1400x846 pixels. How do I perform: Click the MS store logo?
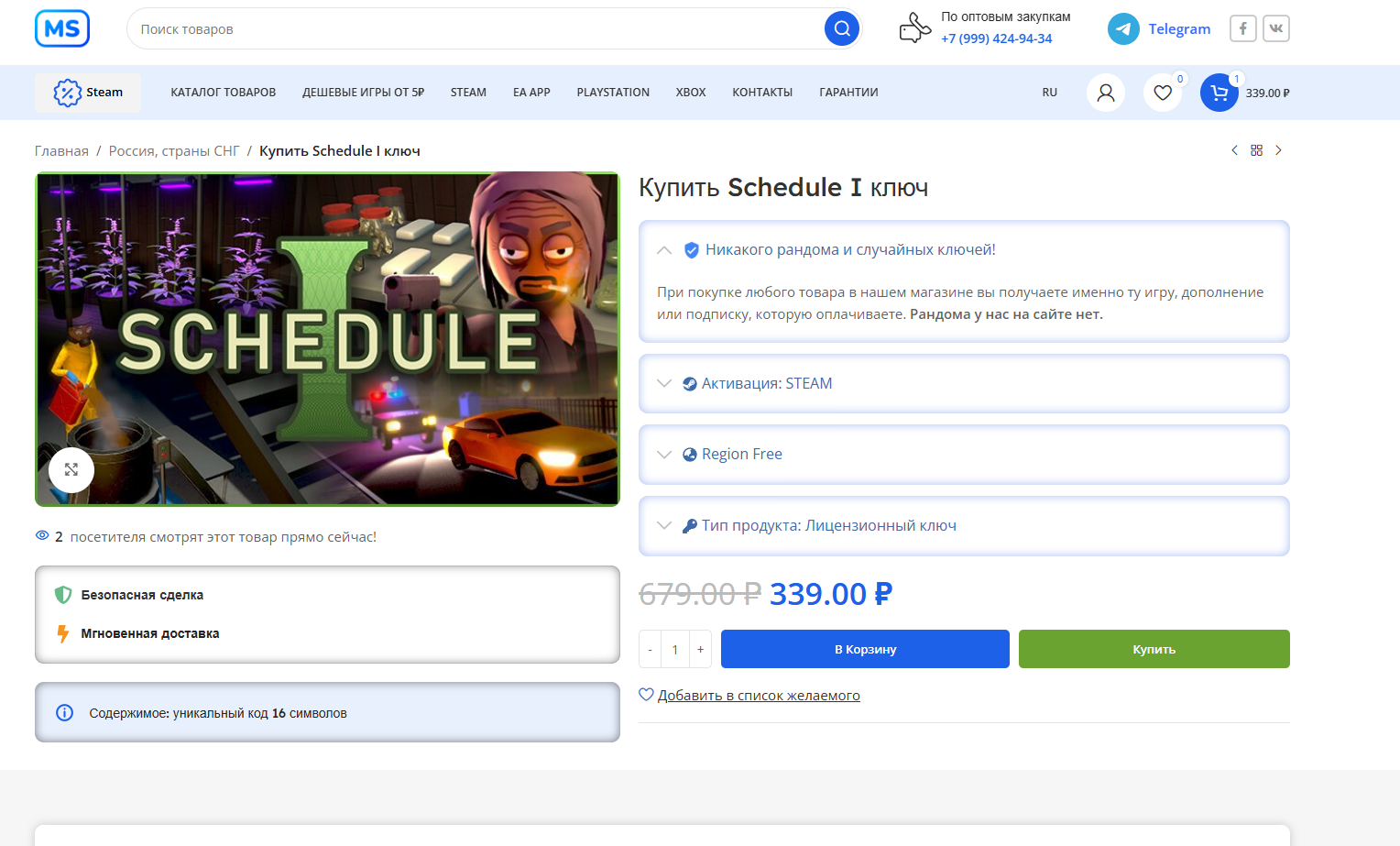coord(62,28)
